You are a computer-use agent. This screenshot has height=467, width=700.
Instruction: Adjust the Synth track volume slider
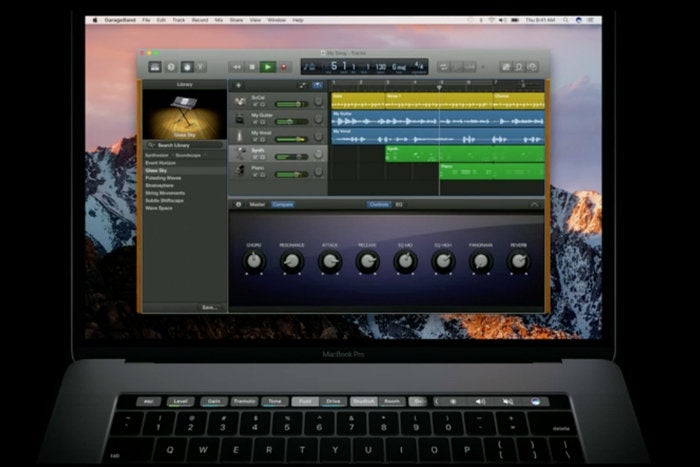pos(292,157)
